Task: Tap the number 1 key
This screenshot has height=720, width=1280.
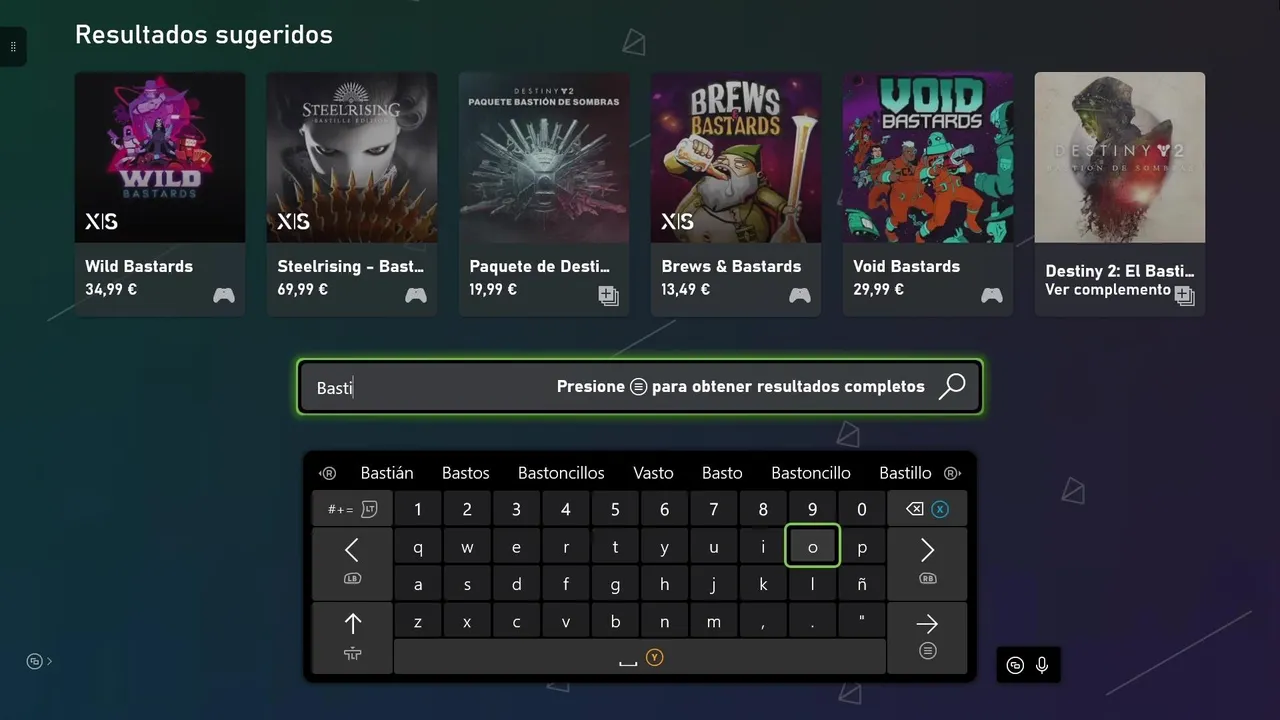Action: coord(418,509)
